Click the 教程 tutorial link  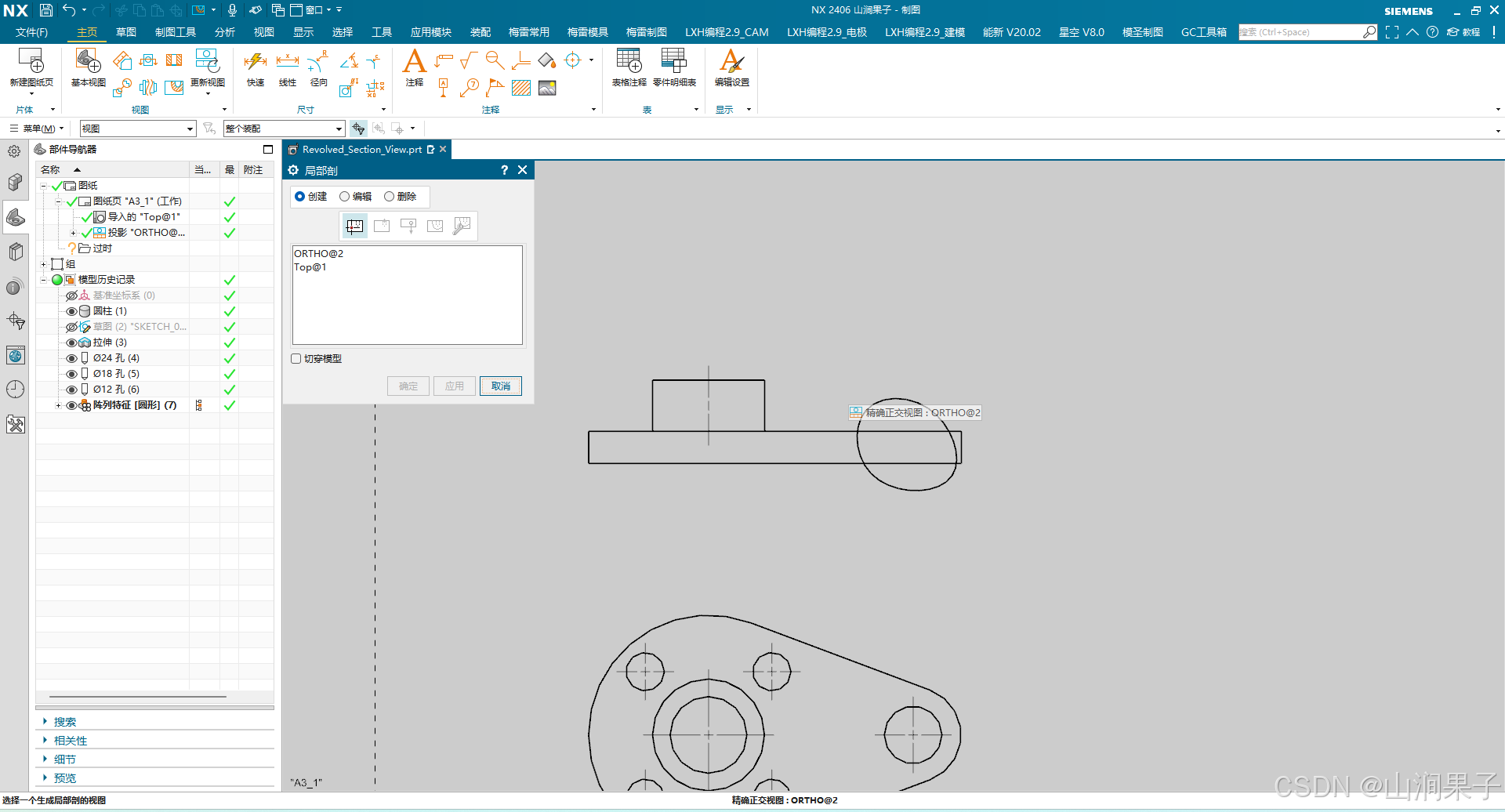(x=1463, y=32)
